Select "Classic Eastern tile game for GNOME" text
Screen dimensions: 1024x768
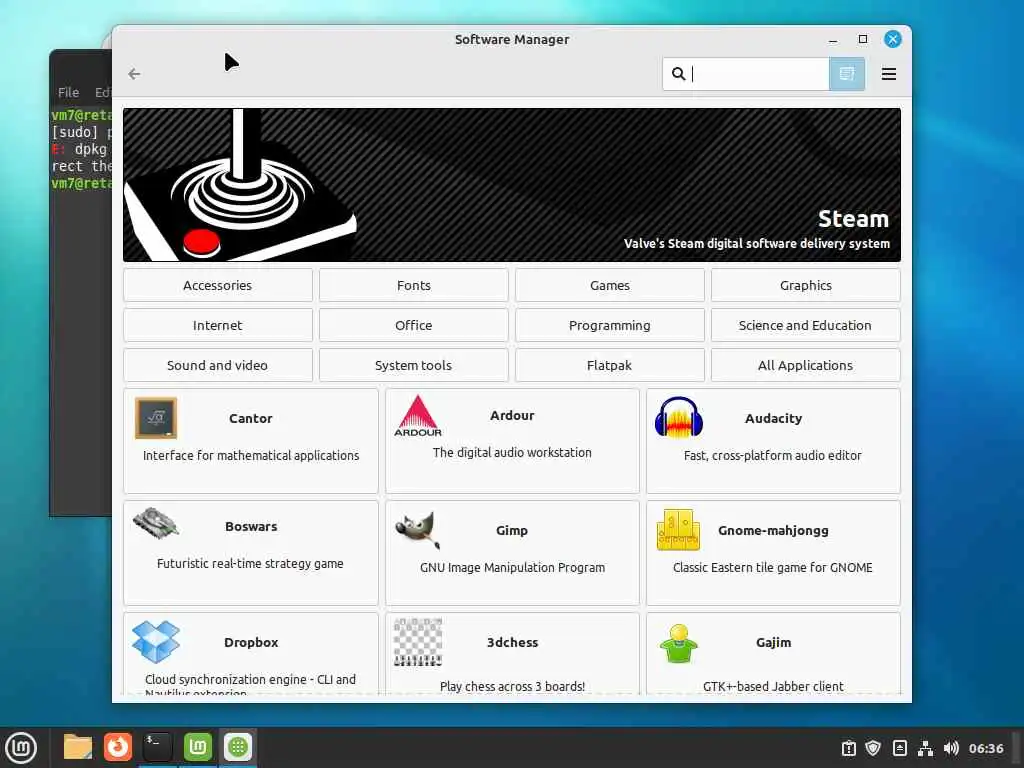[x=773, y=568]
